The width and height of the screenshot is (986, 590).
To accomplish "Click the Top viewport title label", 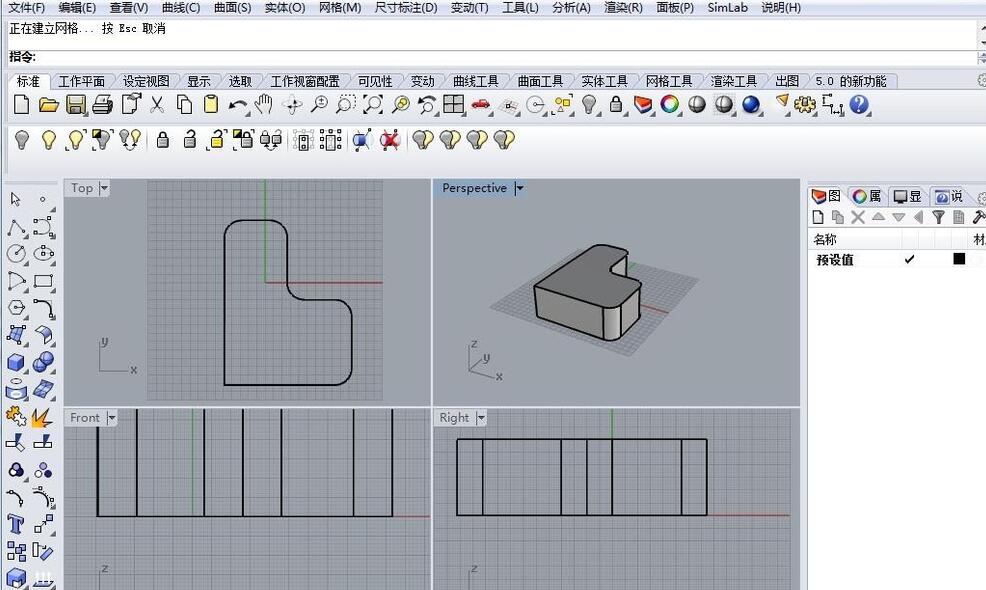I will pyautogui.click(x=82, y=187).
